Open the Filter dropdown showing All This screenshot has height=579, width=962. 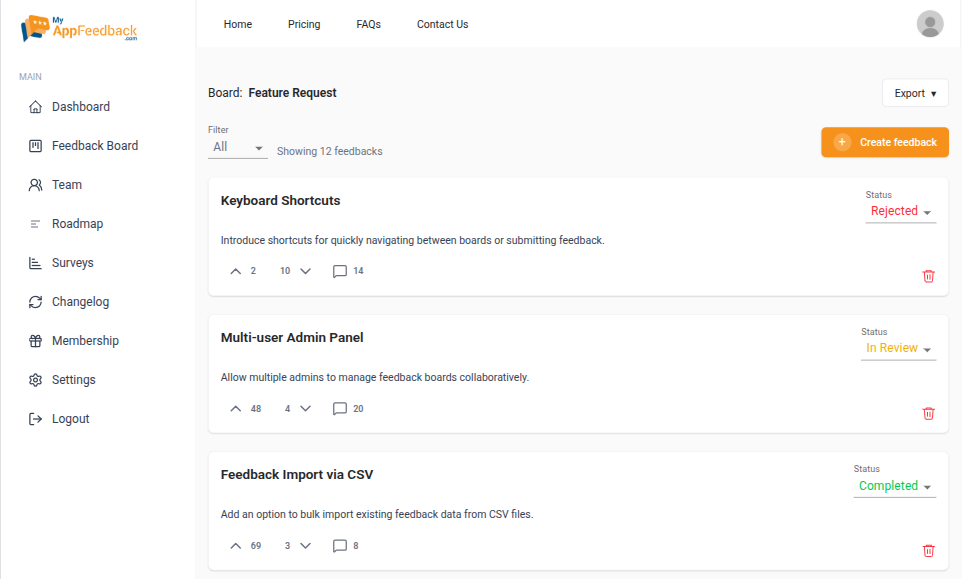coord(237,146)
